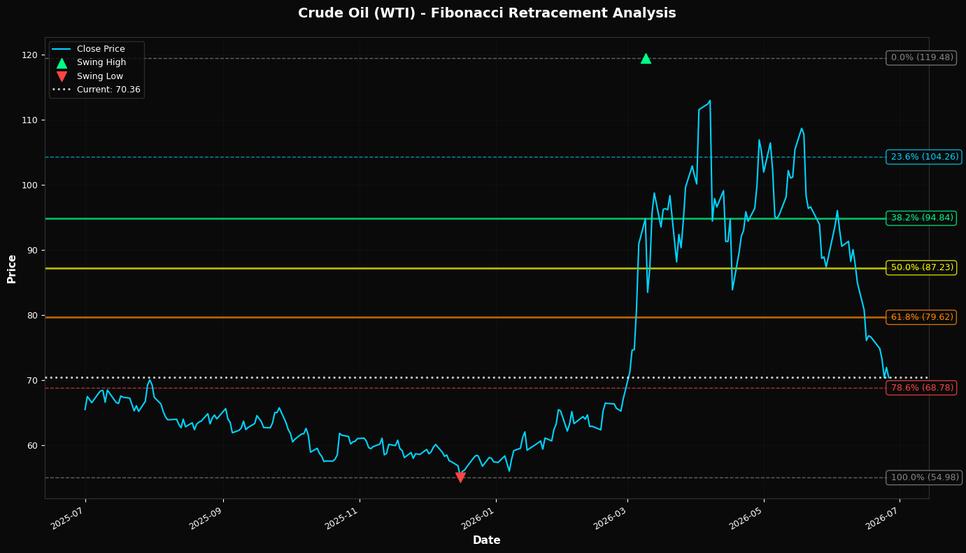Screen dimensions: 966x553
Task: Click the 0.0% (119.48) Fibonacci label
Action: (922, 58)
